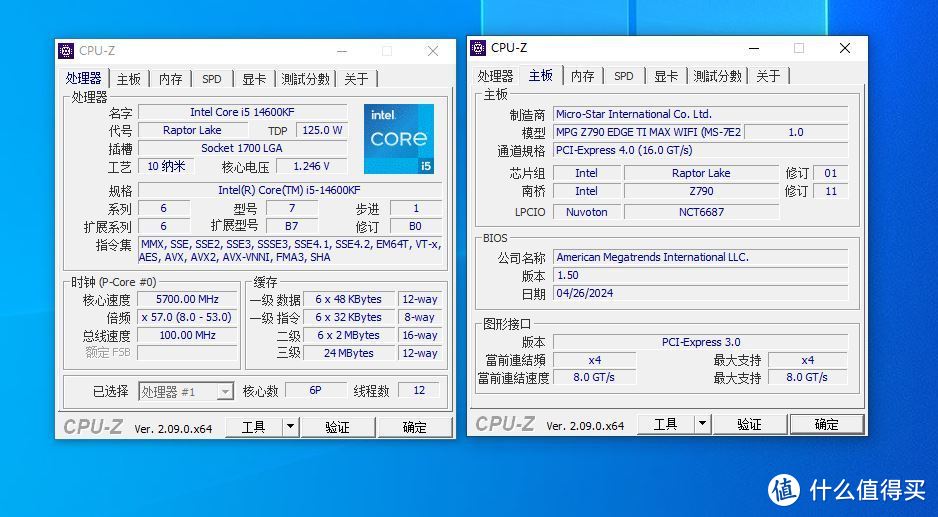This screenshot has width=938, height=517.
Task: Open 内存 tab in the right CPU-Z window
Action: pyautogui.click(x=582, y=76)
